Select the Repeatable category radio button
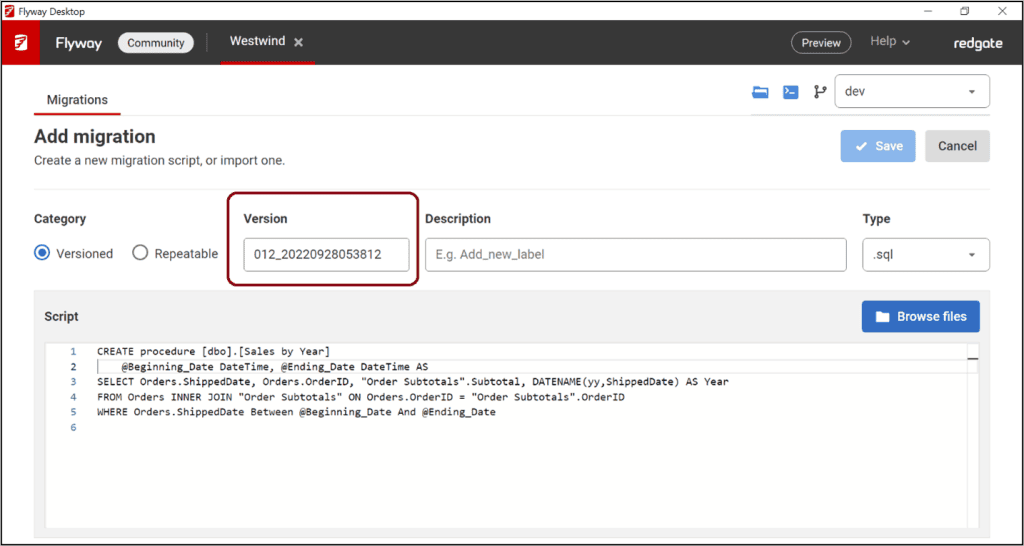The height and width of the screenshot is (546, 1024). point(140,253)
